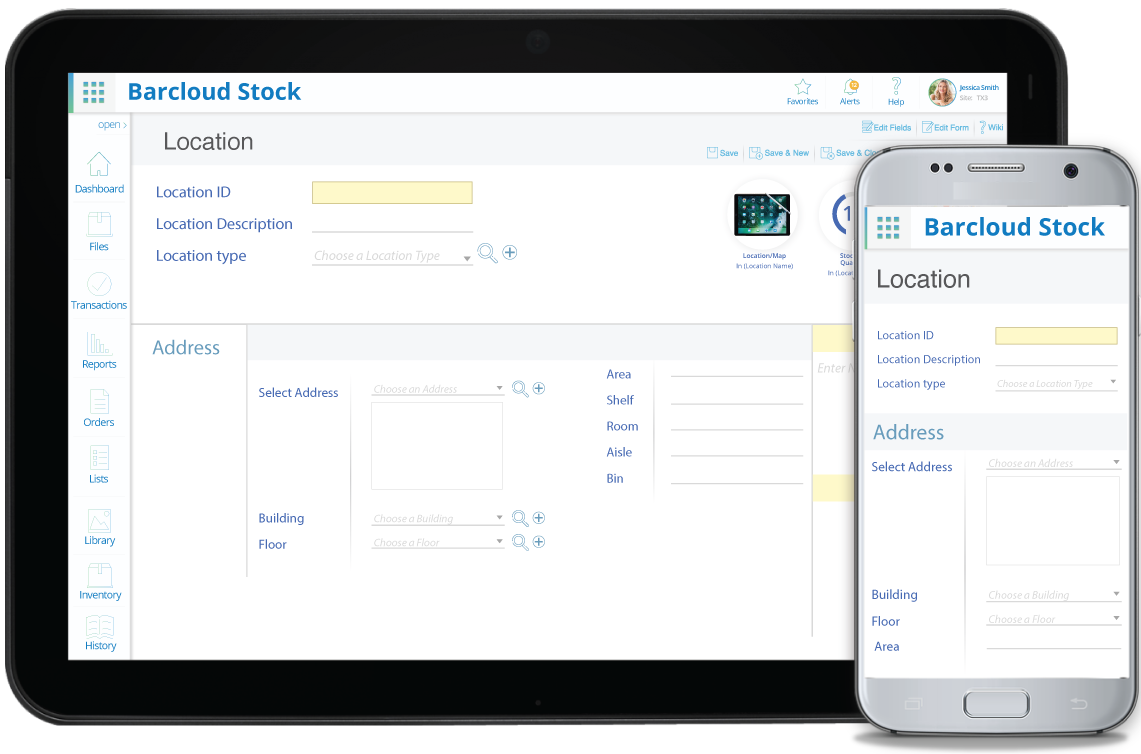1141x754 pixels.
Task: Open History in sidebar
Action: (100, 633)
